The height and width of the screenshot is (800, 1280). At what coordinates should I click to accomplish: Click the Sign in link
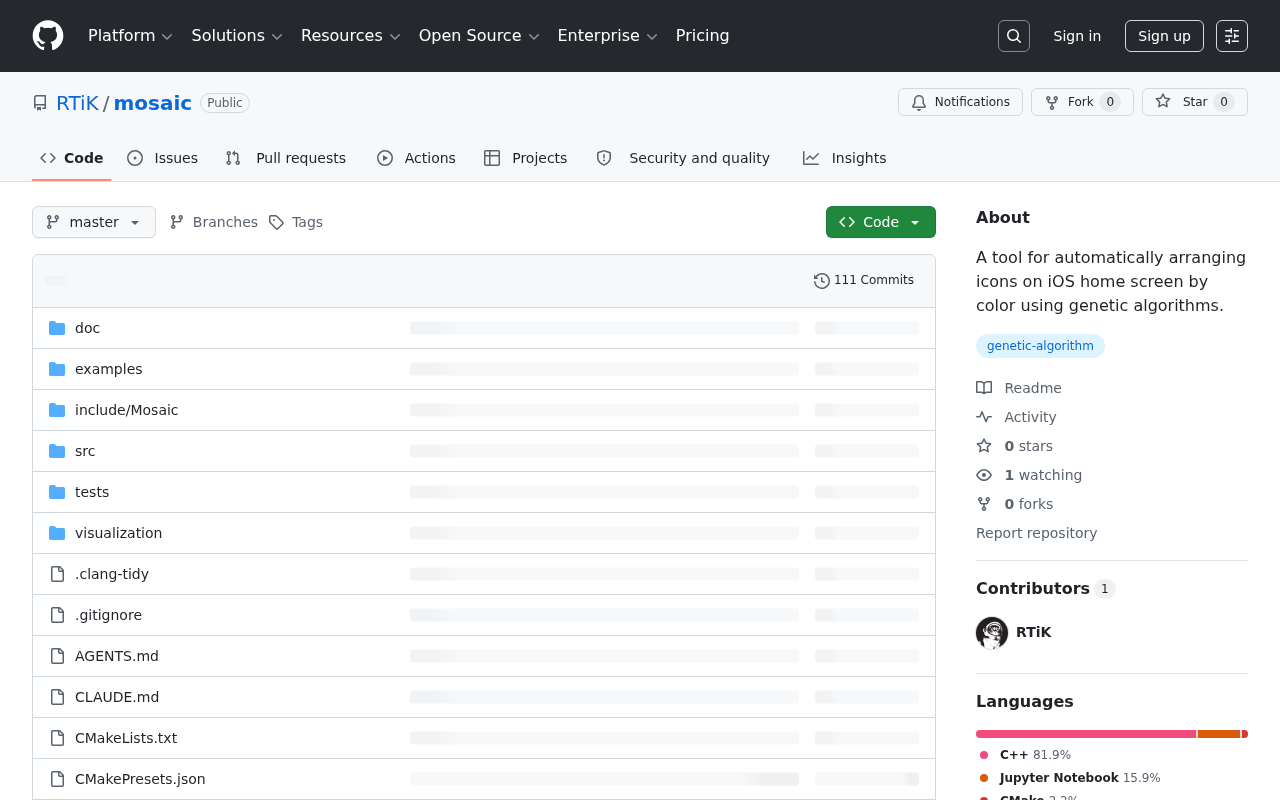pyautogui.click(x=1077, y=36)
